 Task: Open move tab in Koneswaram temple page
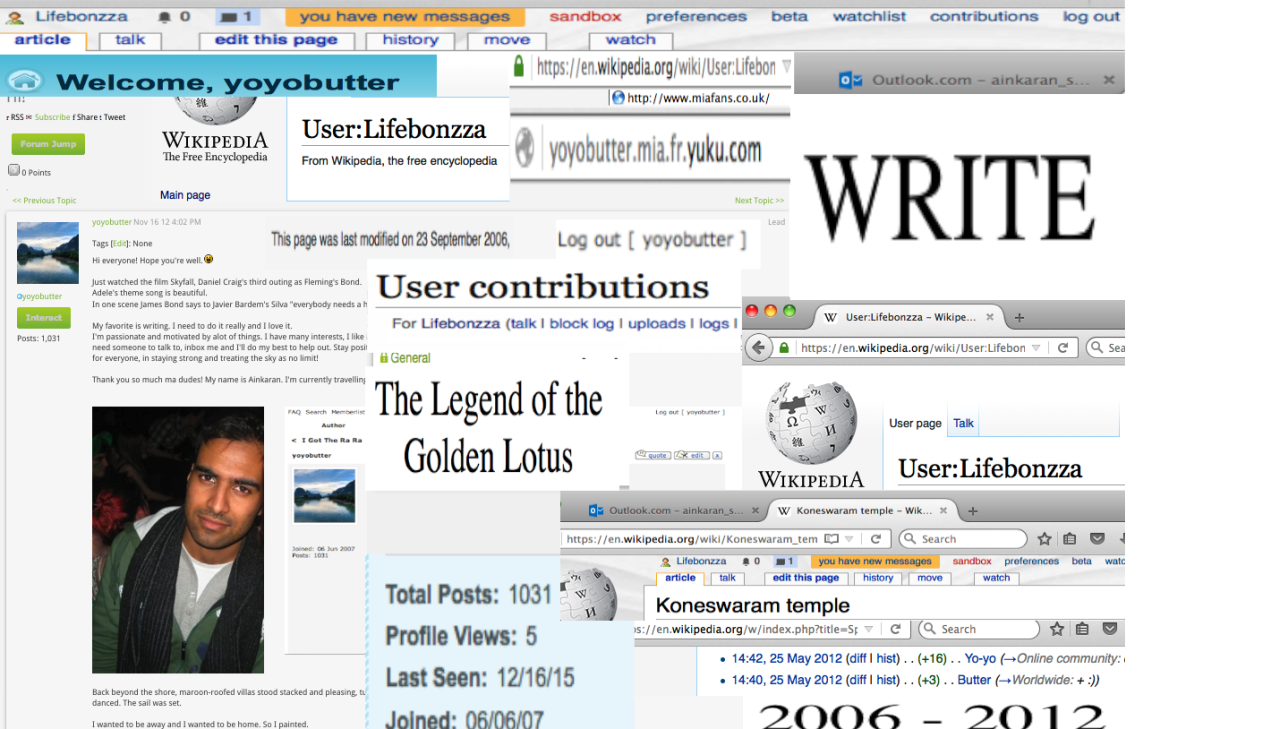tap(930, 578)
